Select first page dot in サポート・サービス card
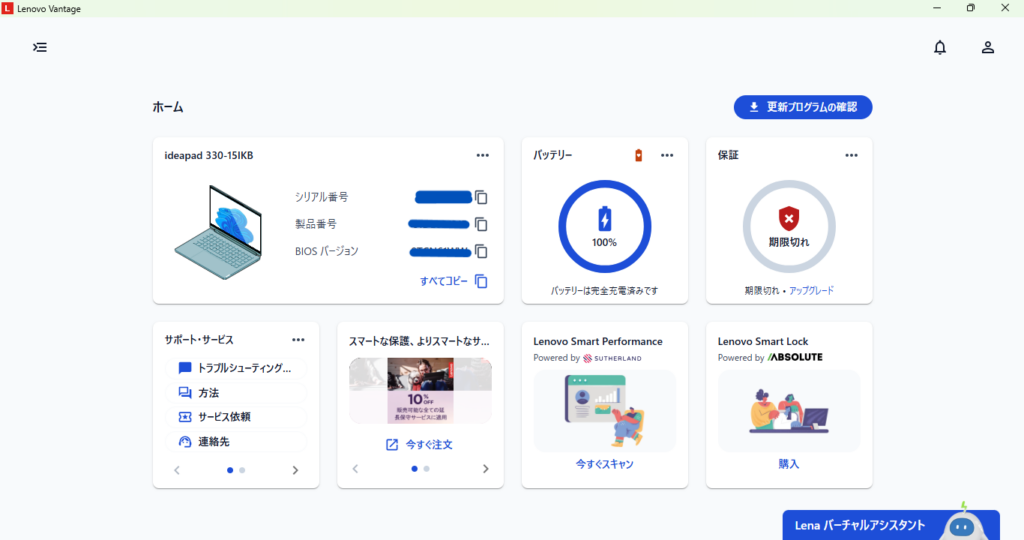The width and height of the screenshot is (1024, 540). pyautogui.click(x=230, y=470)
